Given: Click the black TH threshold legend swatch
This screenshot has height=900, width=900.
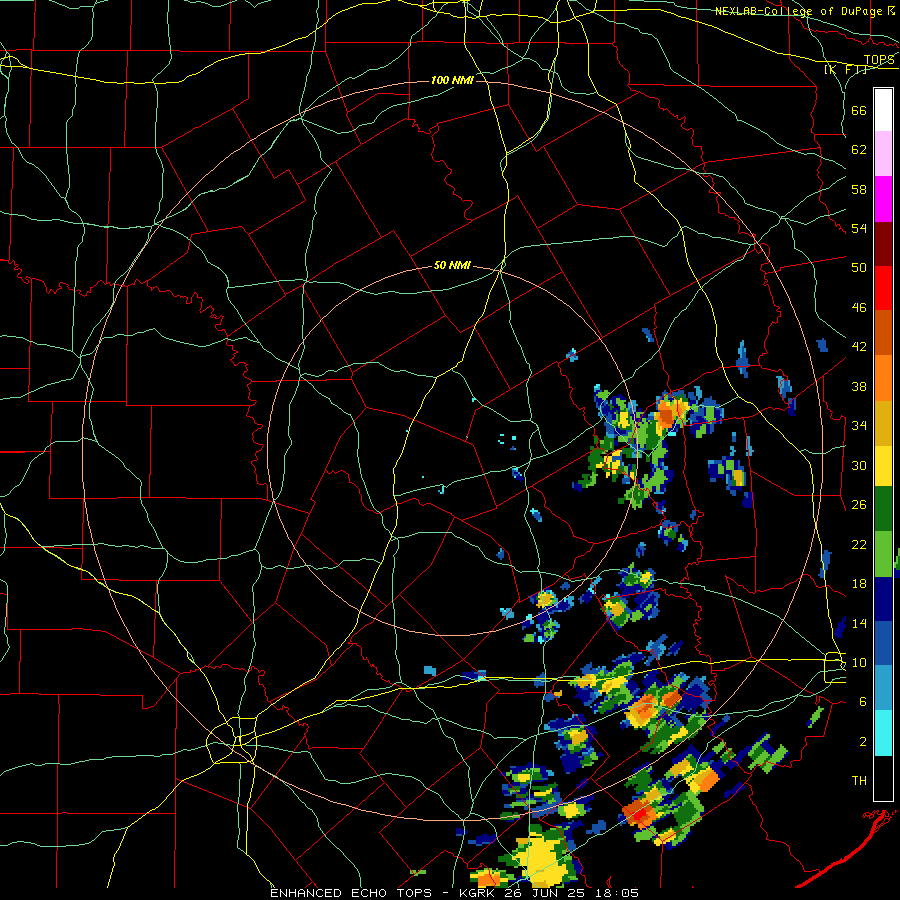Looking at the screenshot, I should 883,778.
